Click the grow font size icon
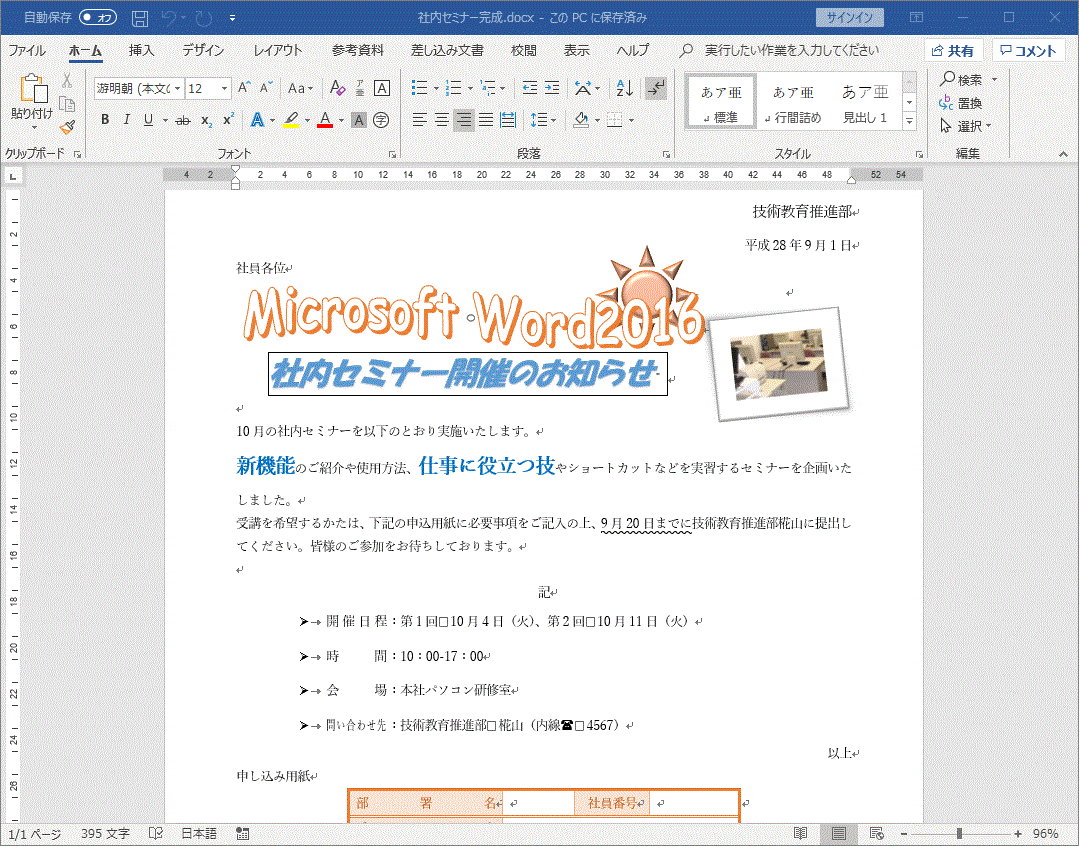This screenshot has height=846, width=1079. (244, 88)
